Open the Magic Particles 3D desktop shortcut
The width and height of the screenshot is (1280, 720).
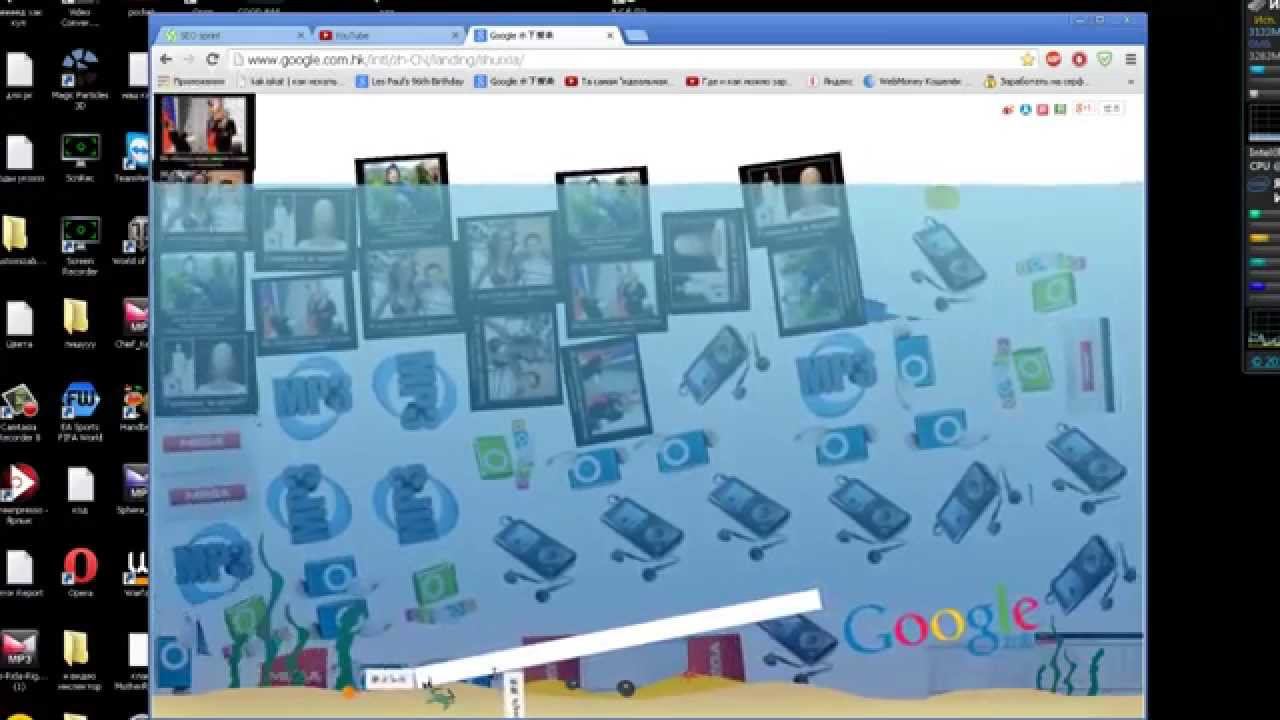[80, 78]
